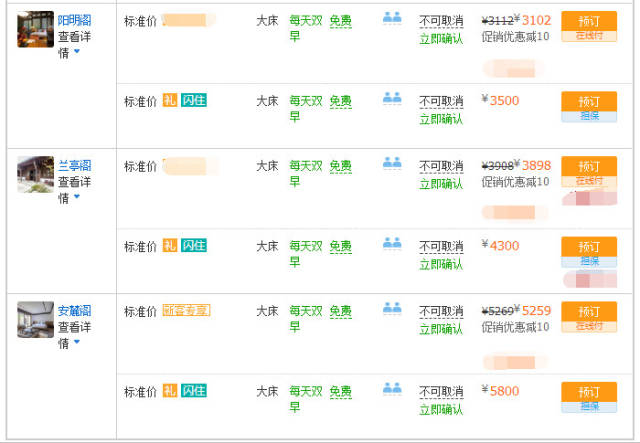Click the guest occupancy icon on ¥3102 rate

[x=391, y=18]
